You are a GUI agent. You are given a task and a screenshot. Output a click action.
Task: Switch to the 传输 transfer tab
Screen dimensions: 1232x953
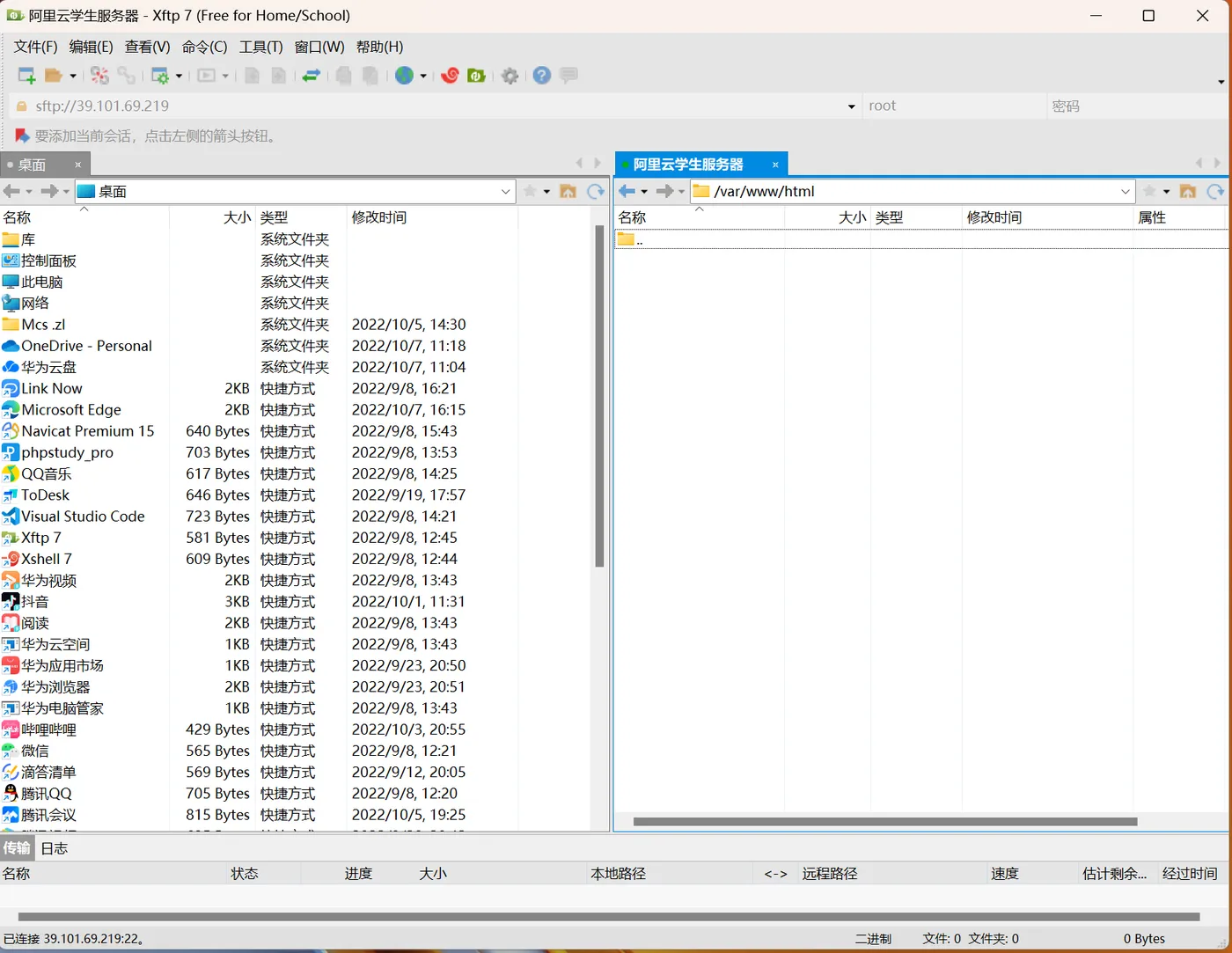pyautogui.click(x=17, y=848)
